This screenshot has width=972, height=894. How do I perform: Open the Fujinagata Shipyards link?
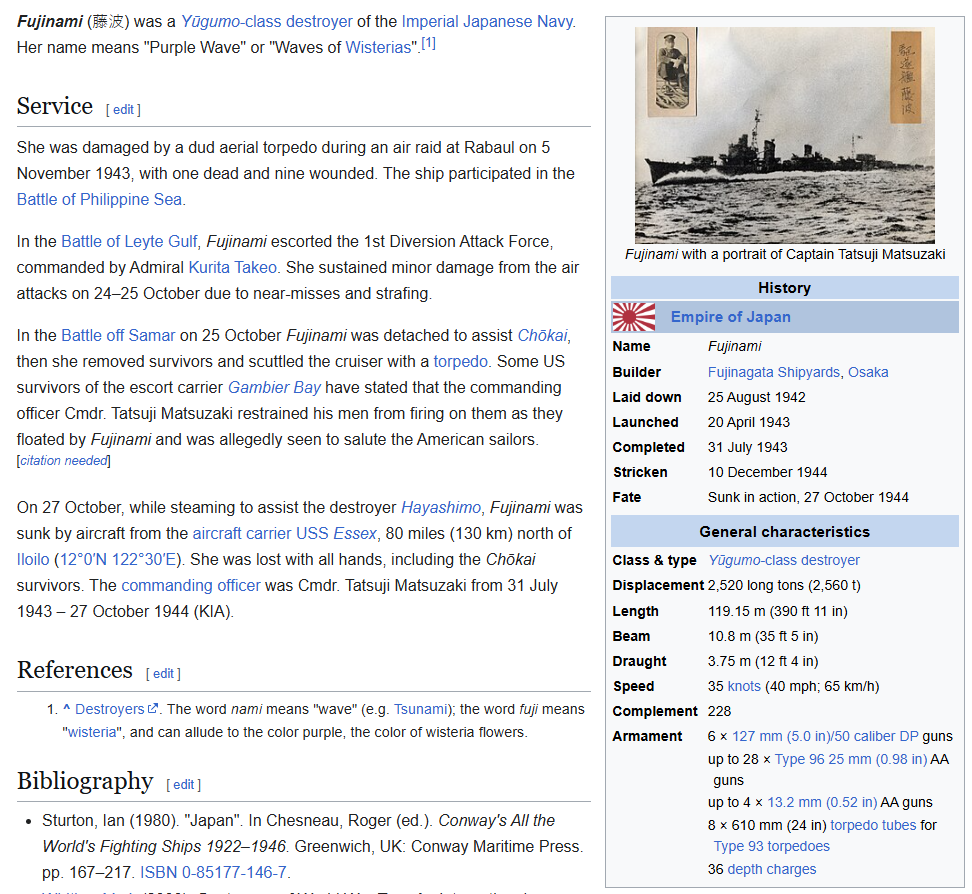coord(774,373)
